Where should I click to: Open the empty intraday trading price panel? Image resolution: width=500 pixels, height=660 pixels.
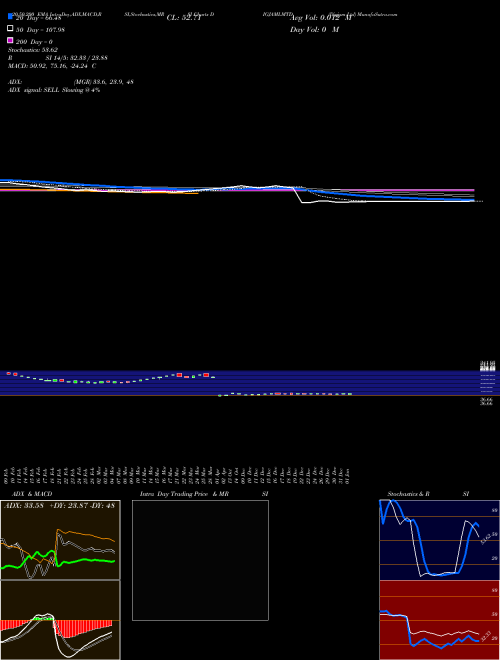coord(200,560)
